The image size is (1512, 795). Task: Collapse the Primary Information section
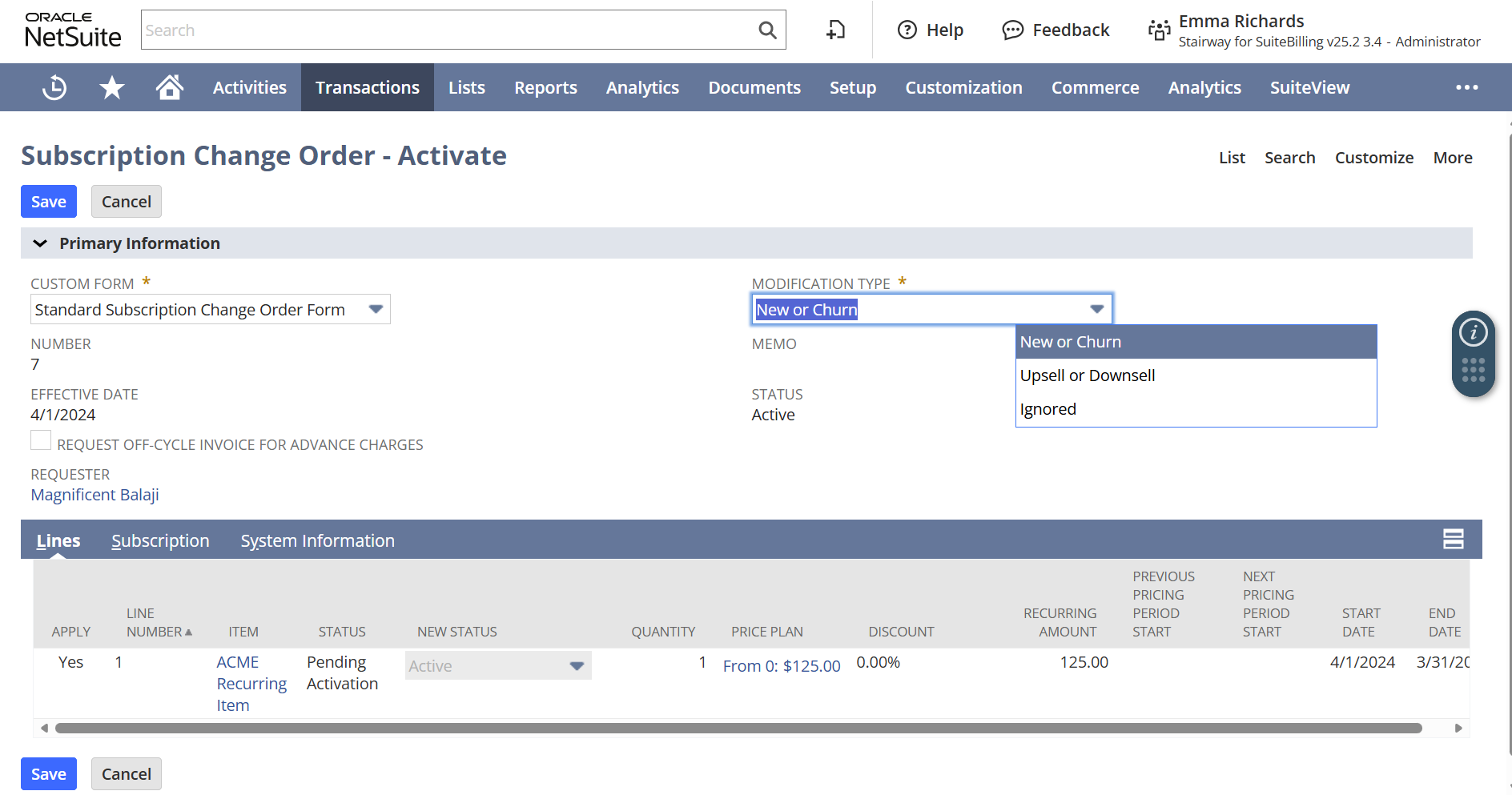pyautogui.click(x=40, y=243)
